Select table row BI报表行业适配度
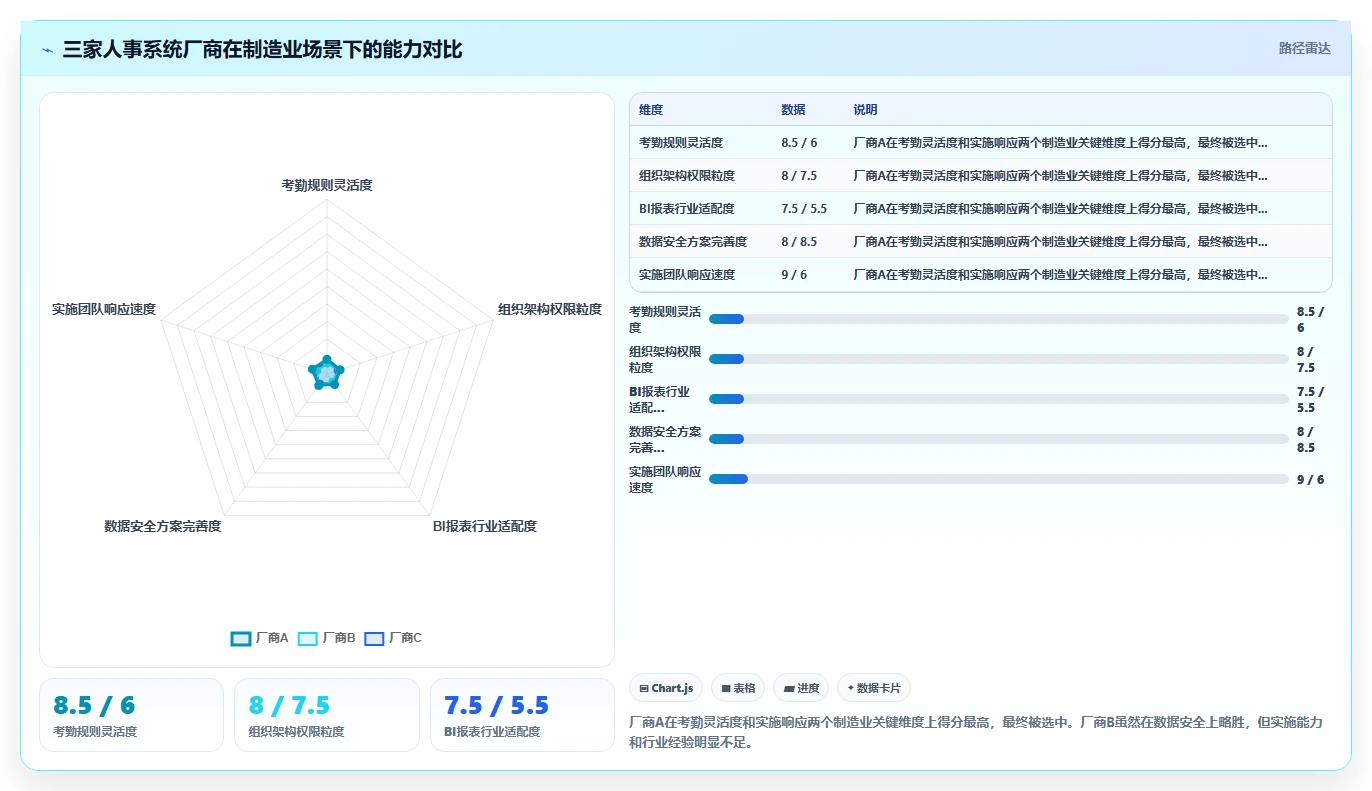1372x791 pixels. pos(981,209)
